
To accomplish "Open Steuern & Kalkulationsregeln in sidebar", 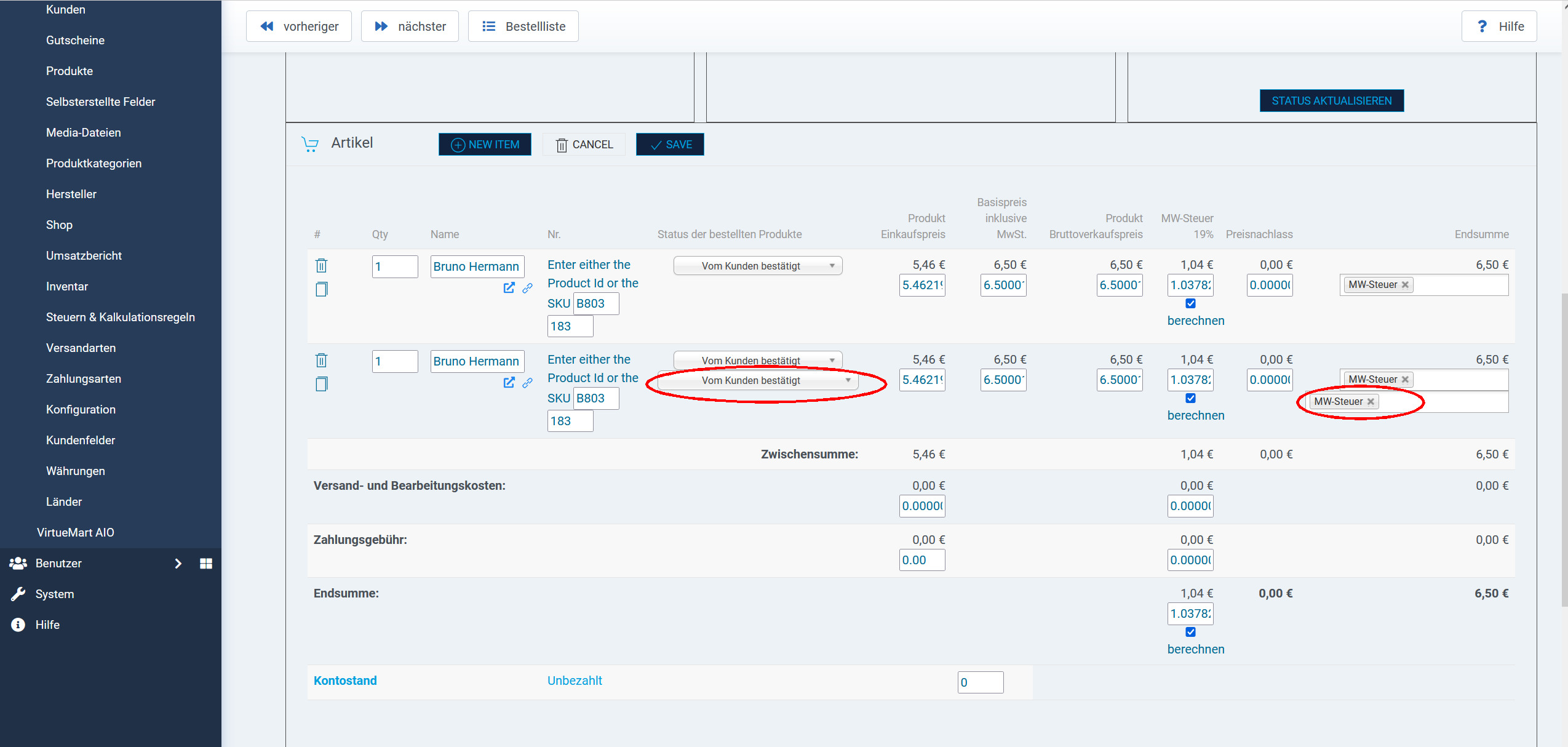I will pyautogui.click(x=120, y=317).
